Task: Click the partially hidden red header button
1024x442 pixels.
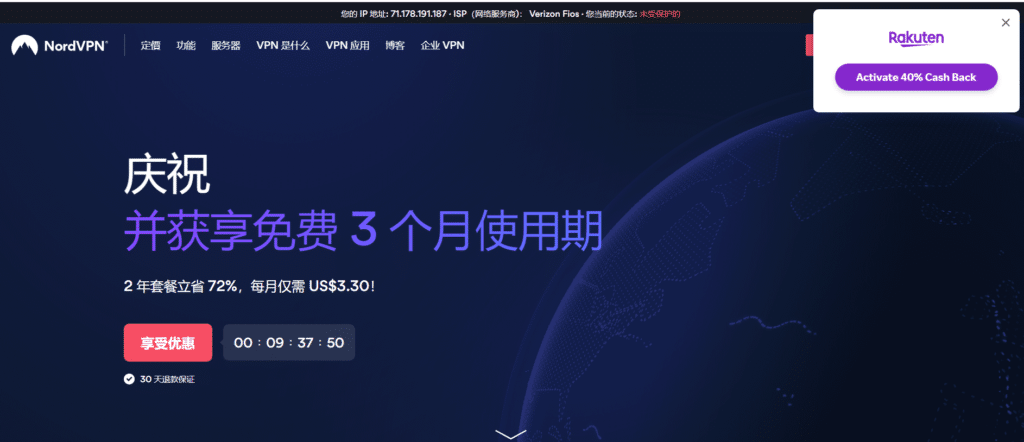Action: tap(809, 46)
